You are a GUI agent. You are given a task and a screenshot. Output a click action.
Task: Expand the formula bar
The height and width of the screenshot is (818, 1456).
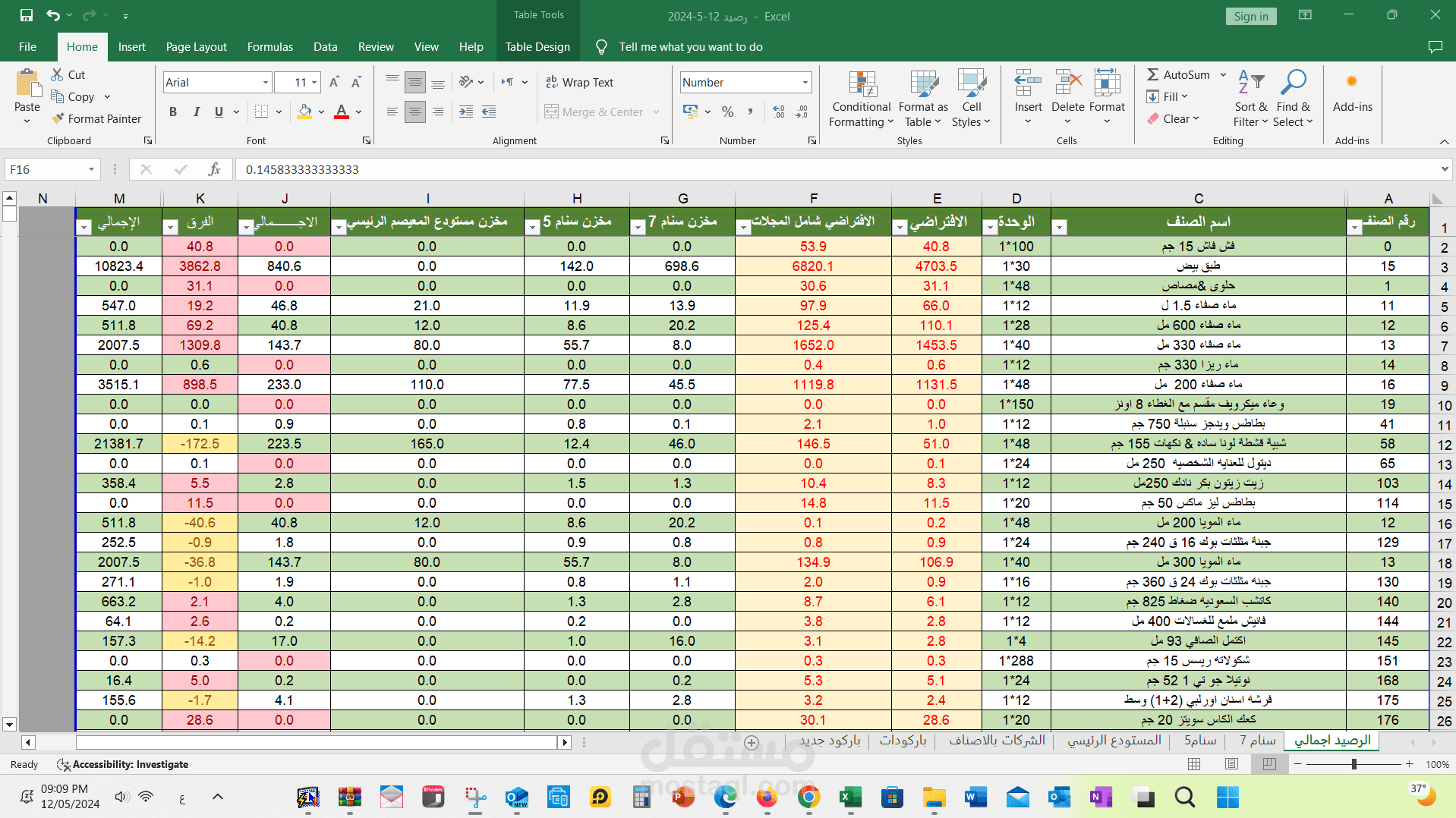(x=1444, y=169)
